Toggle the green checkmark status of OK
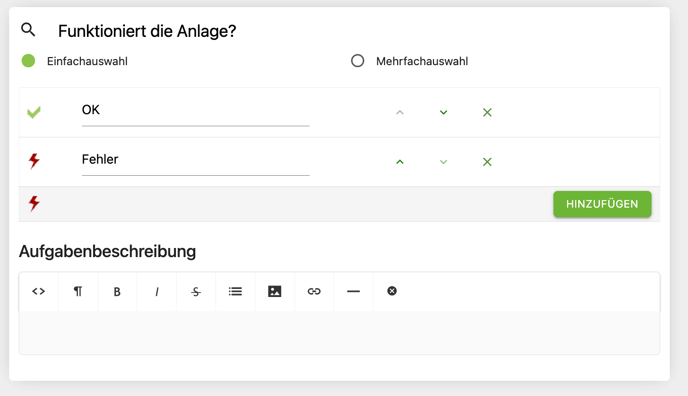Image resolution: width=688 pixels, height=396 pixels. (x=34, y=112)
